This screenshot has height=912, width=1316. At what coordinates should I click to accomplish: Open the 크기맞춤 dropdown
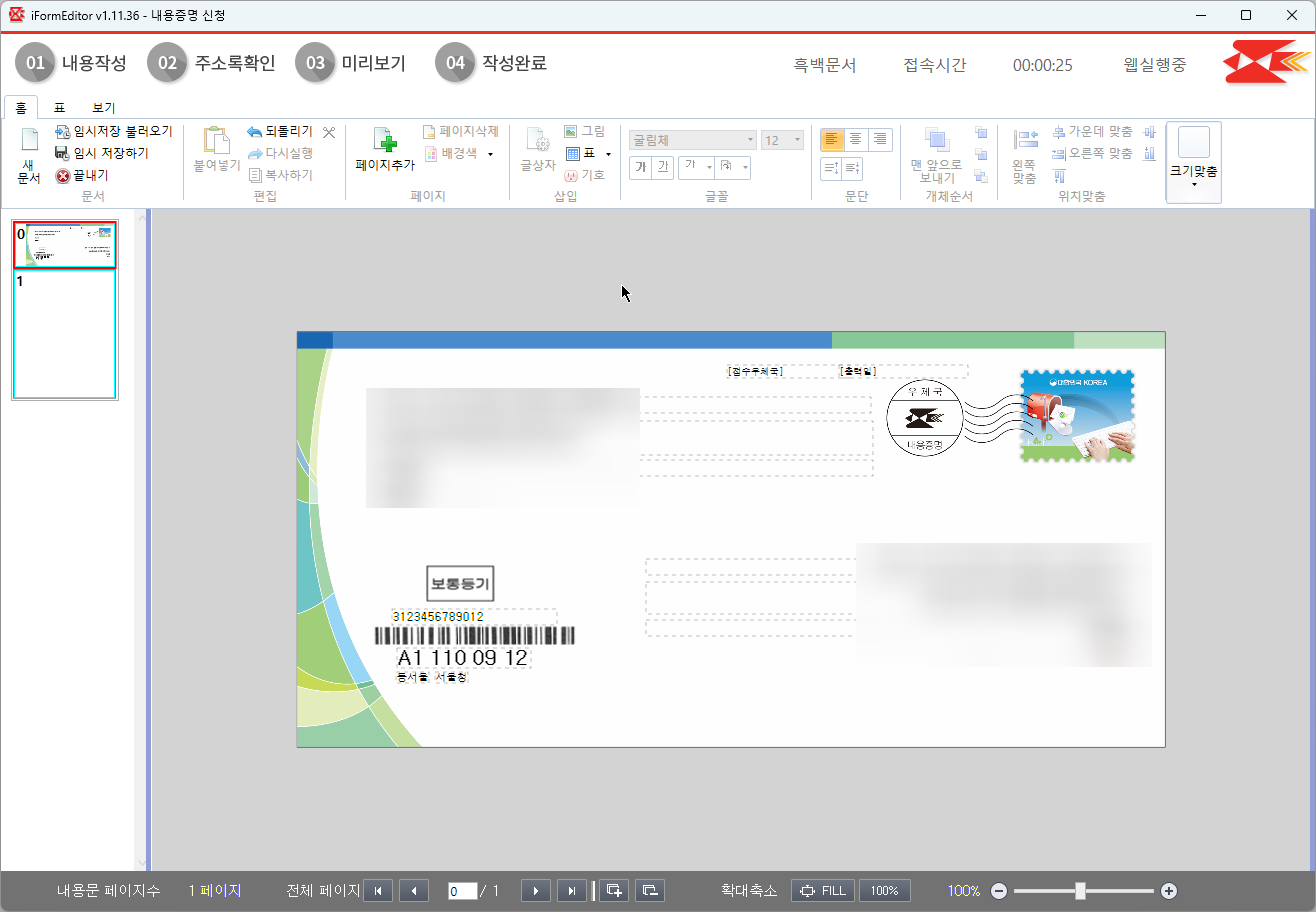pos(1194,163)
